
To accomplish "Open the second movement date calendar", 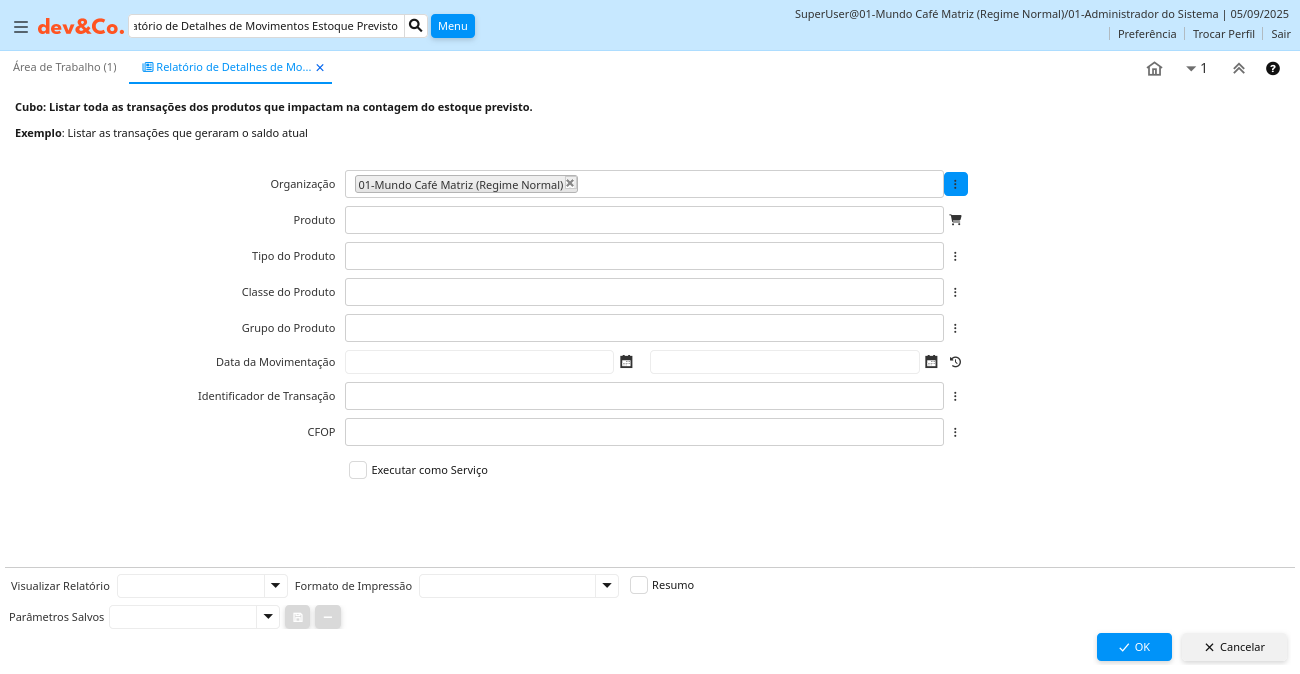I will (931, 362).
